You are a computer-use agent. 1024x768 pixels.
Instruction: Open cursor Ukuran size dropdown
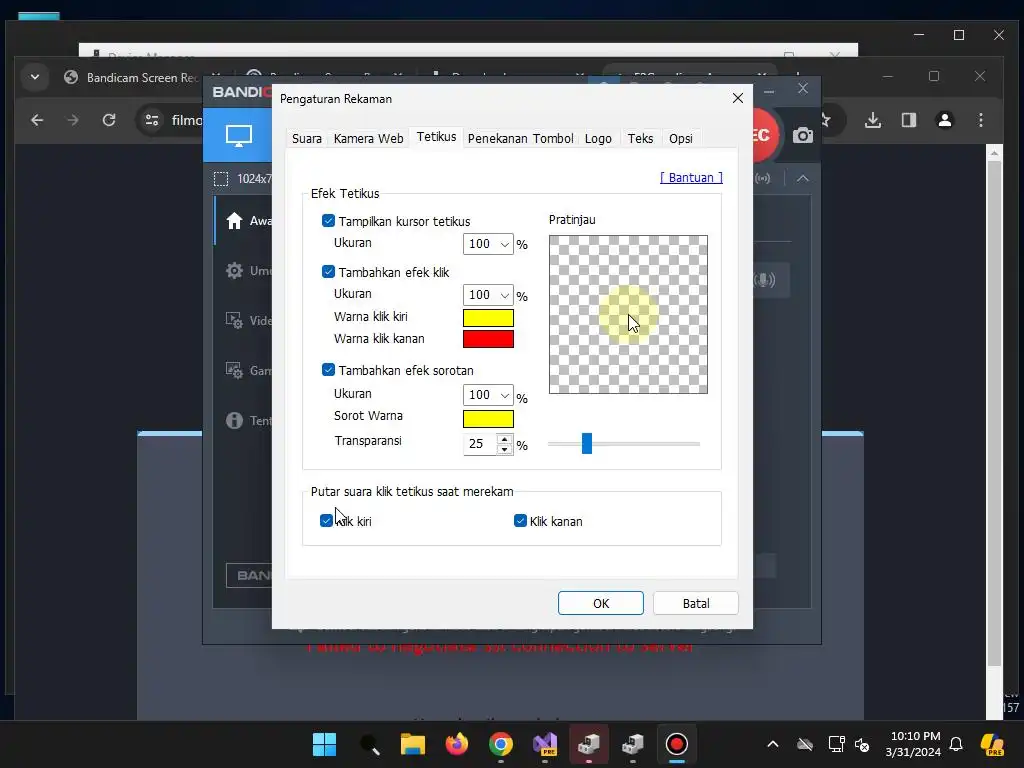tap(488, 244)
